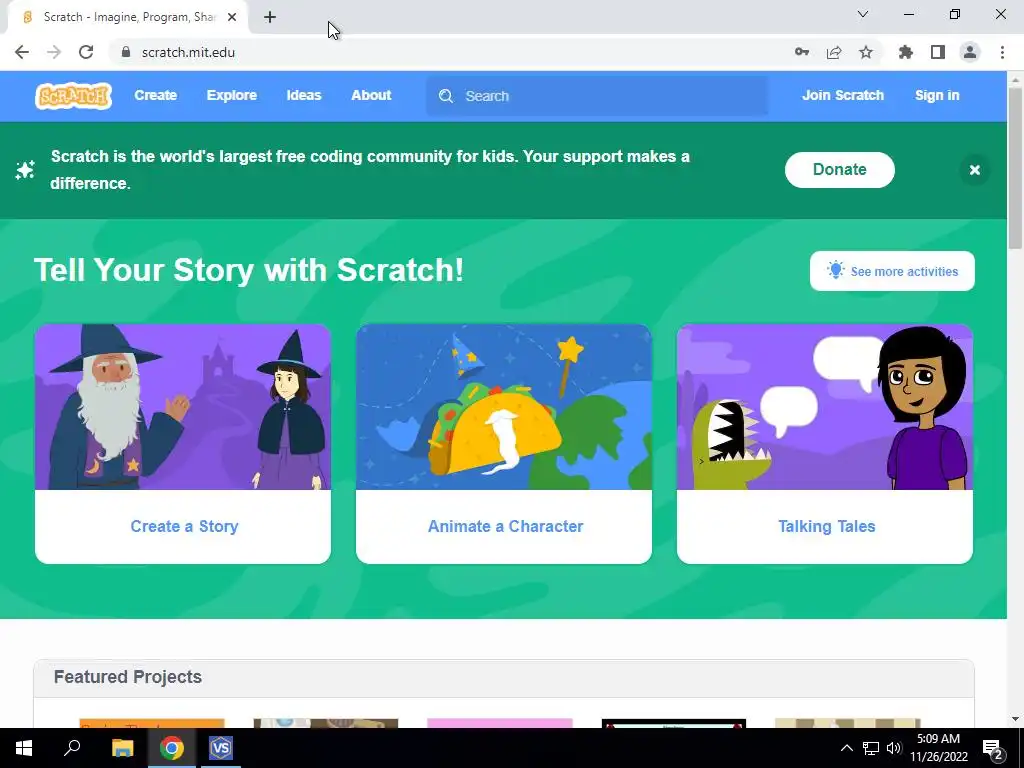Open the Animate a Character link

(505, 526)
